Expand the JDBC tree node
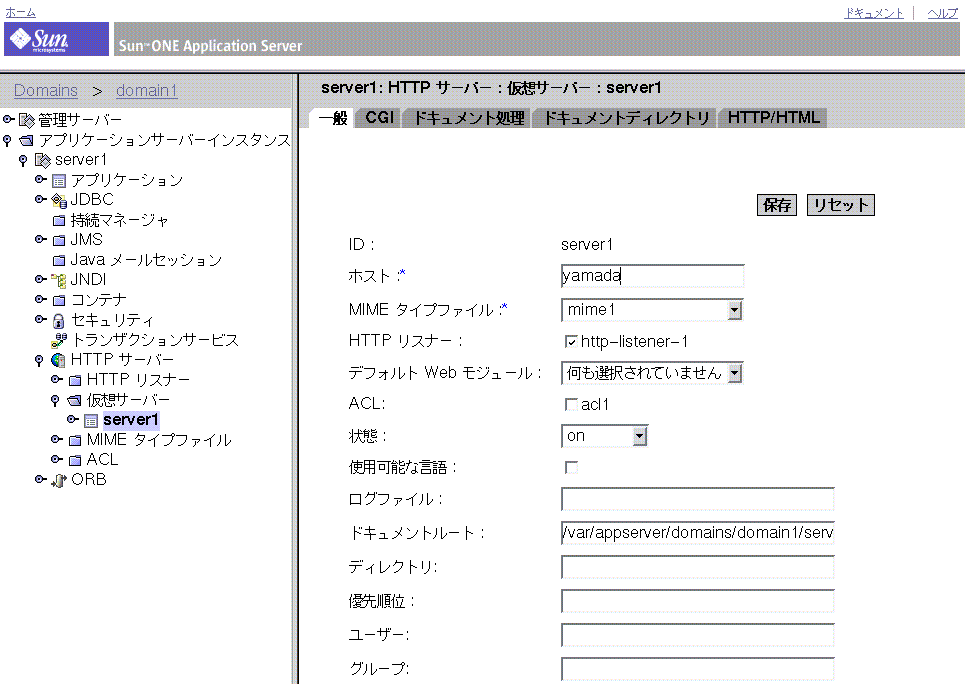The height and width of the screenshot is (684, 965). click(40, 199)
